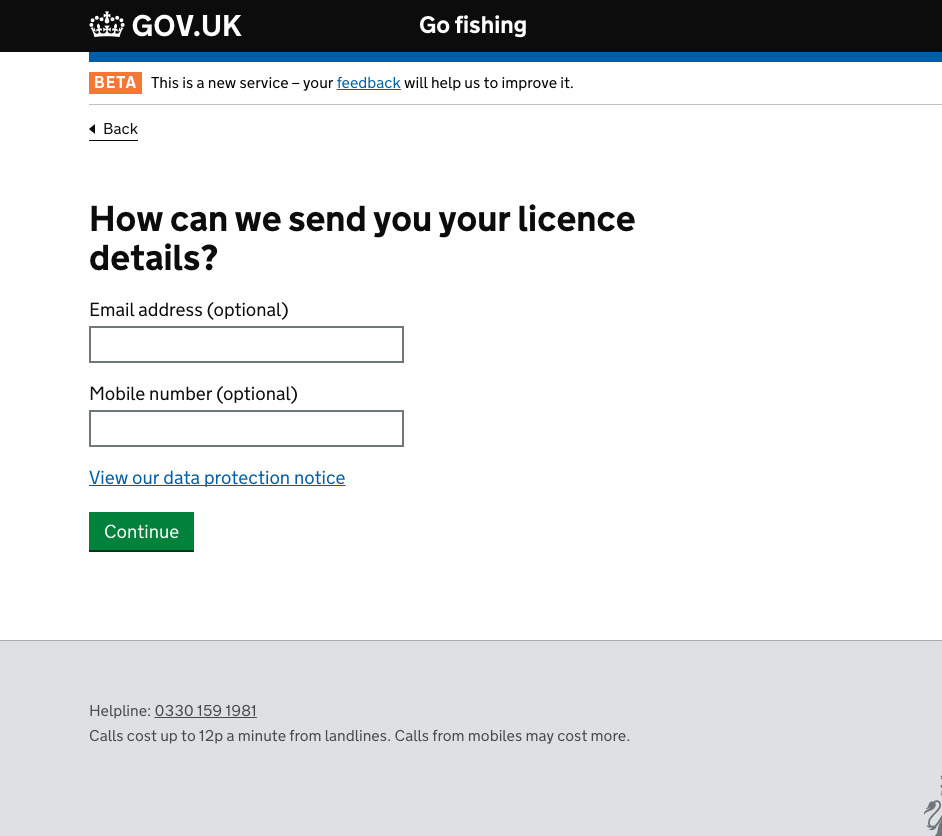The height and width of the screenshot is (836, 942).
Task: View our data protection notice
Action: pos(217,478)
